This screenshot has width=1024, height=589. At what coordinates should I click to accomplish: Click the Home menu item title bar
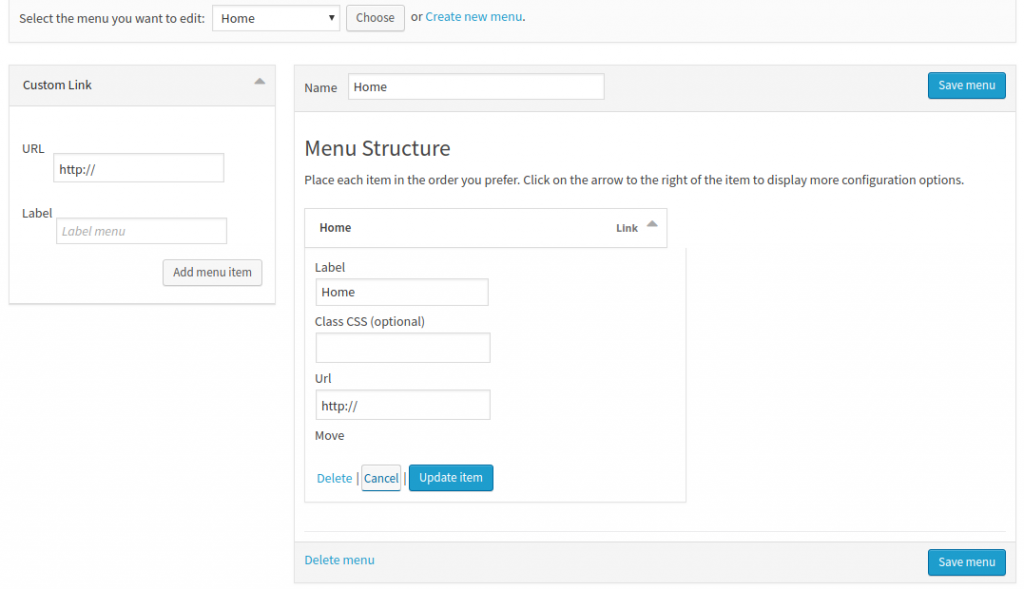tap(450, 228)
